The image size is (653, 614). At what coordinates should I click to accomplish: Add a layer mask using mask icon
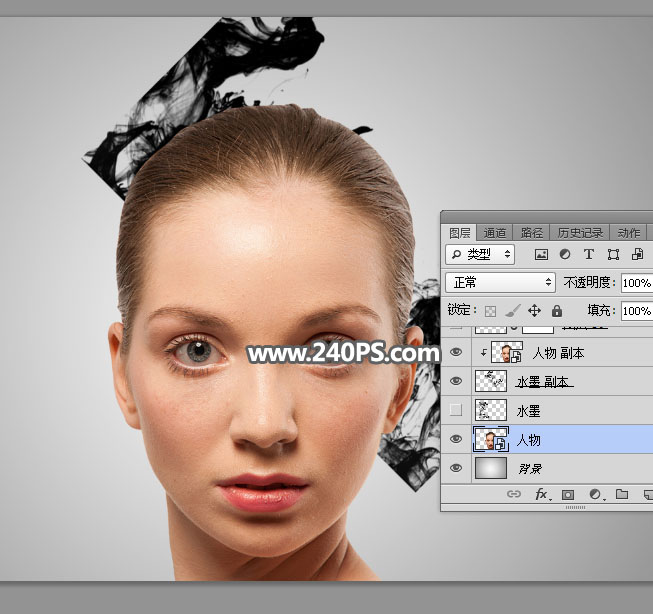pos(568,494)
